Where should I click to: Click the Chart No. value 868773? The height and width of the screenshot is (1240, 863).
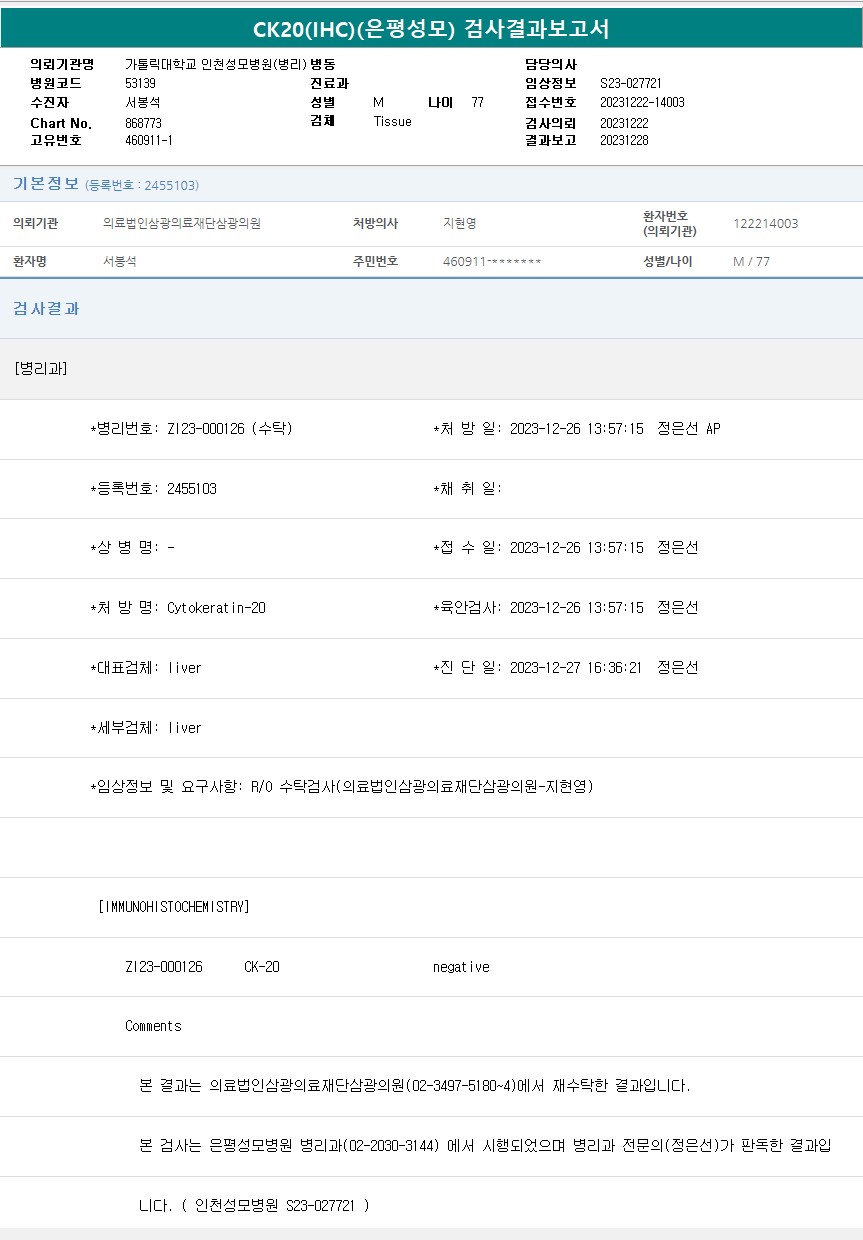tap(144, 123)
